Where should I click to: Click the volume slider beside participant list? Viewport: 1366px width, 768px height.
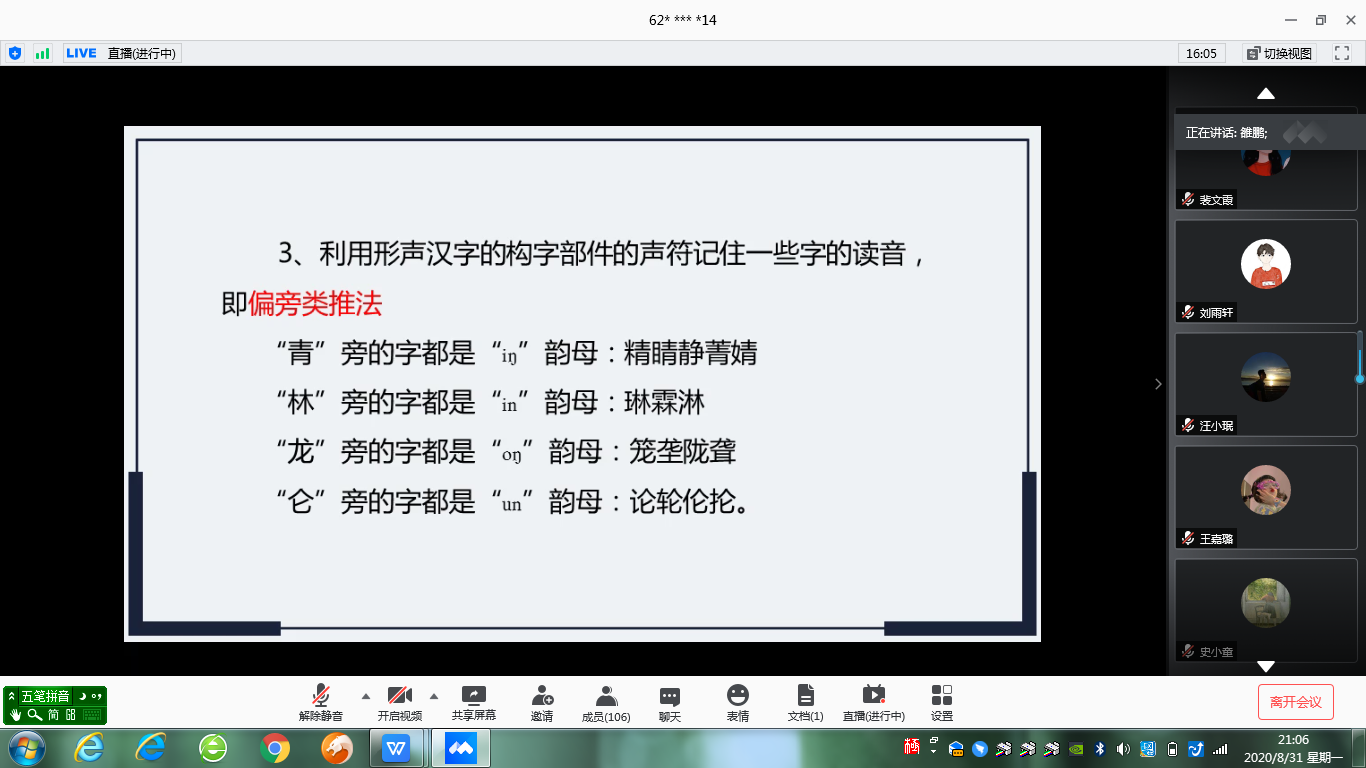point(1359,378)
